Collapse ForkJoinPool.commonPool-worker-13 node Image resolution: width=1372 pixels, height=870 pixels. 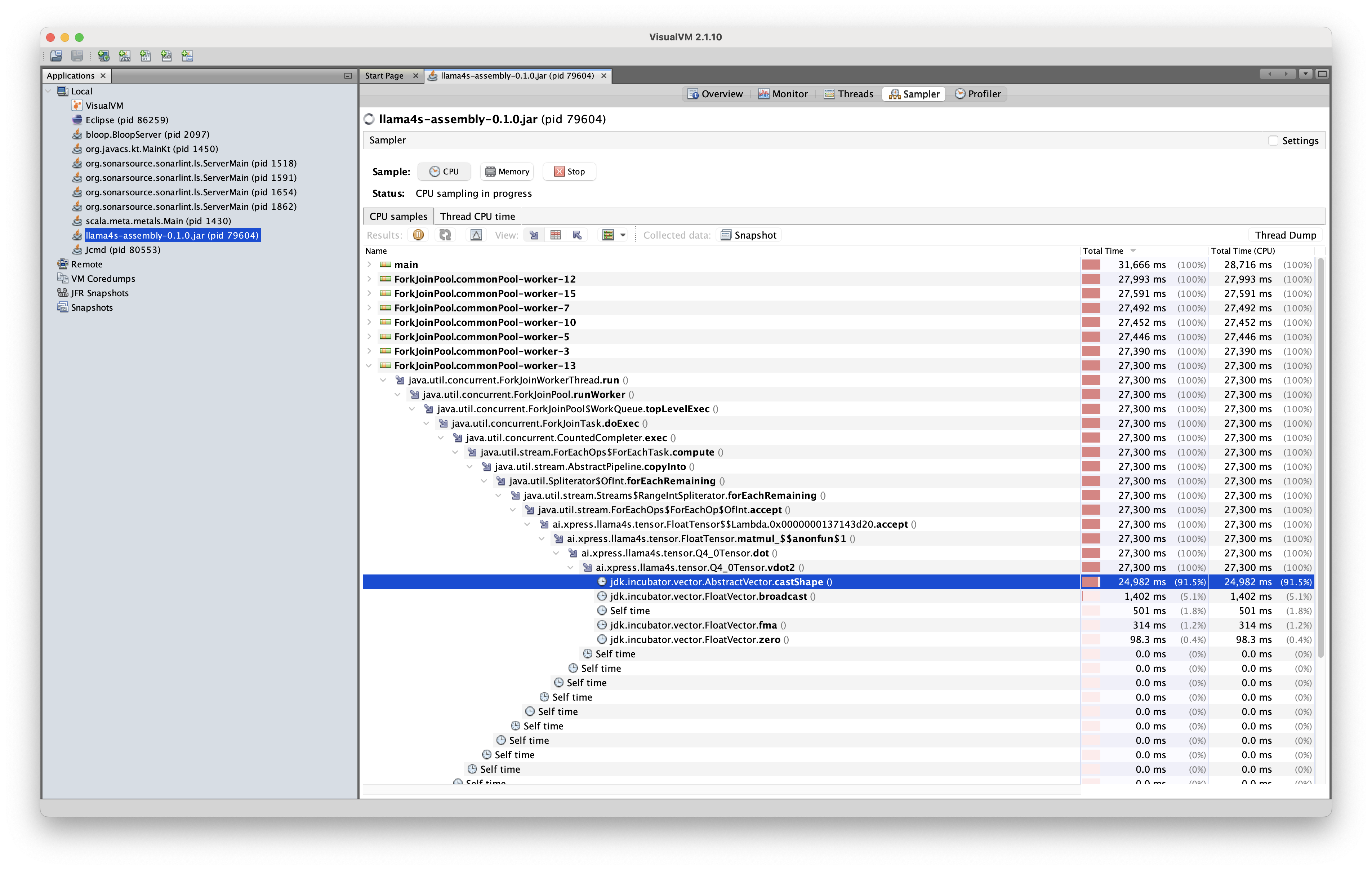point(369,365)
